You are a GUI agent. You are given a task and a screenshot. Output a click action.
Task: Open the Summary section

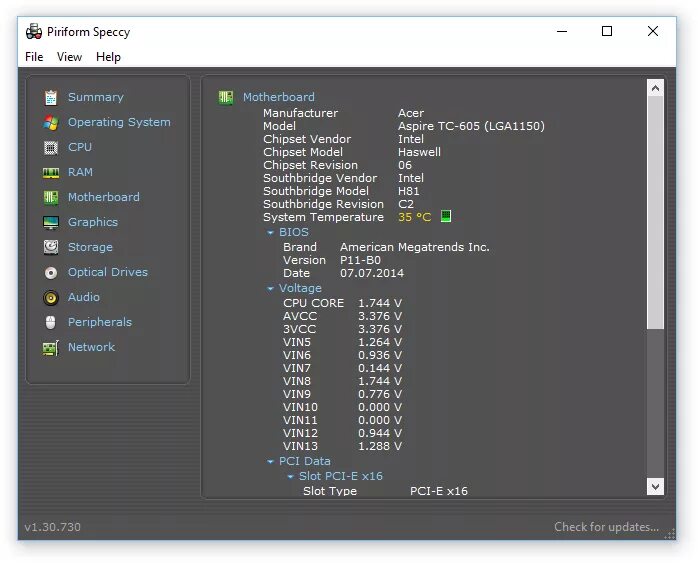96,97
